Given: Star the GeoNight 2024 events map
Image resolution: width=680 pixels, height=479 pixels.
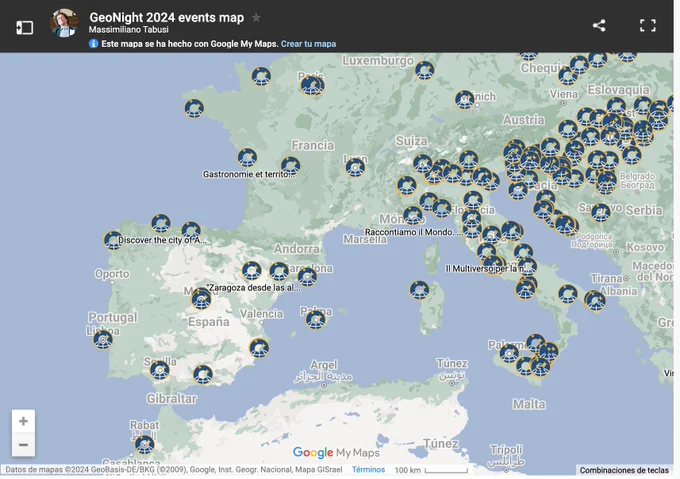Looking at the screenshot, I should [256, 18].
